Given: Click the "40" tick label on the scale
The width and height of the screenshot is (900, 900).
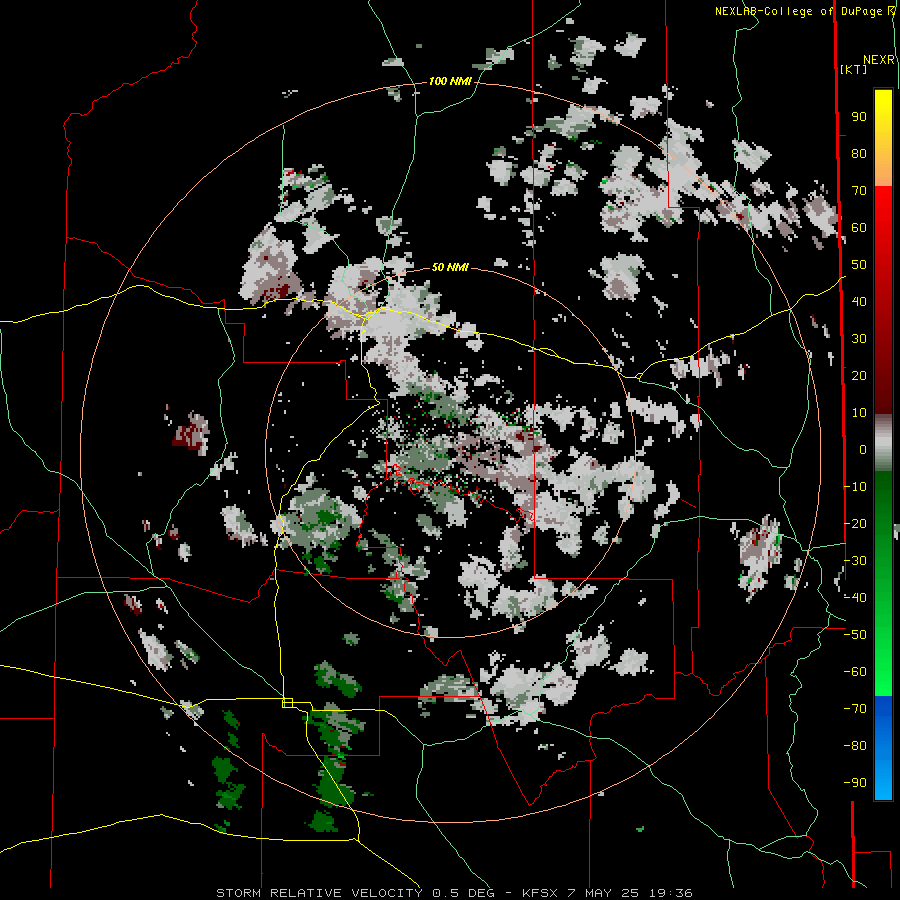Looking at the screenshot, I should point(859,302).
